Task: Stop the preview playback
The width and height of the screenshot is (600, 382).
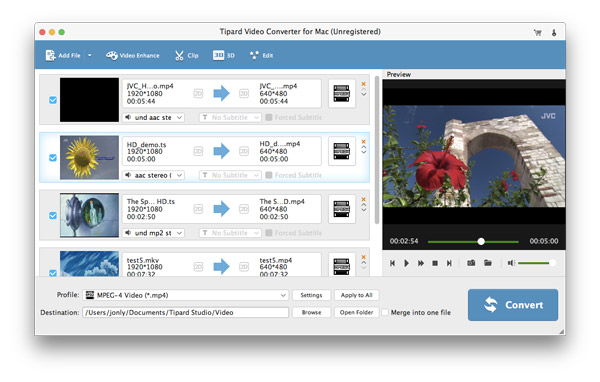Action: (435, 263)
